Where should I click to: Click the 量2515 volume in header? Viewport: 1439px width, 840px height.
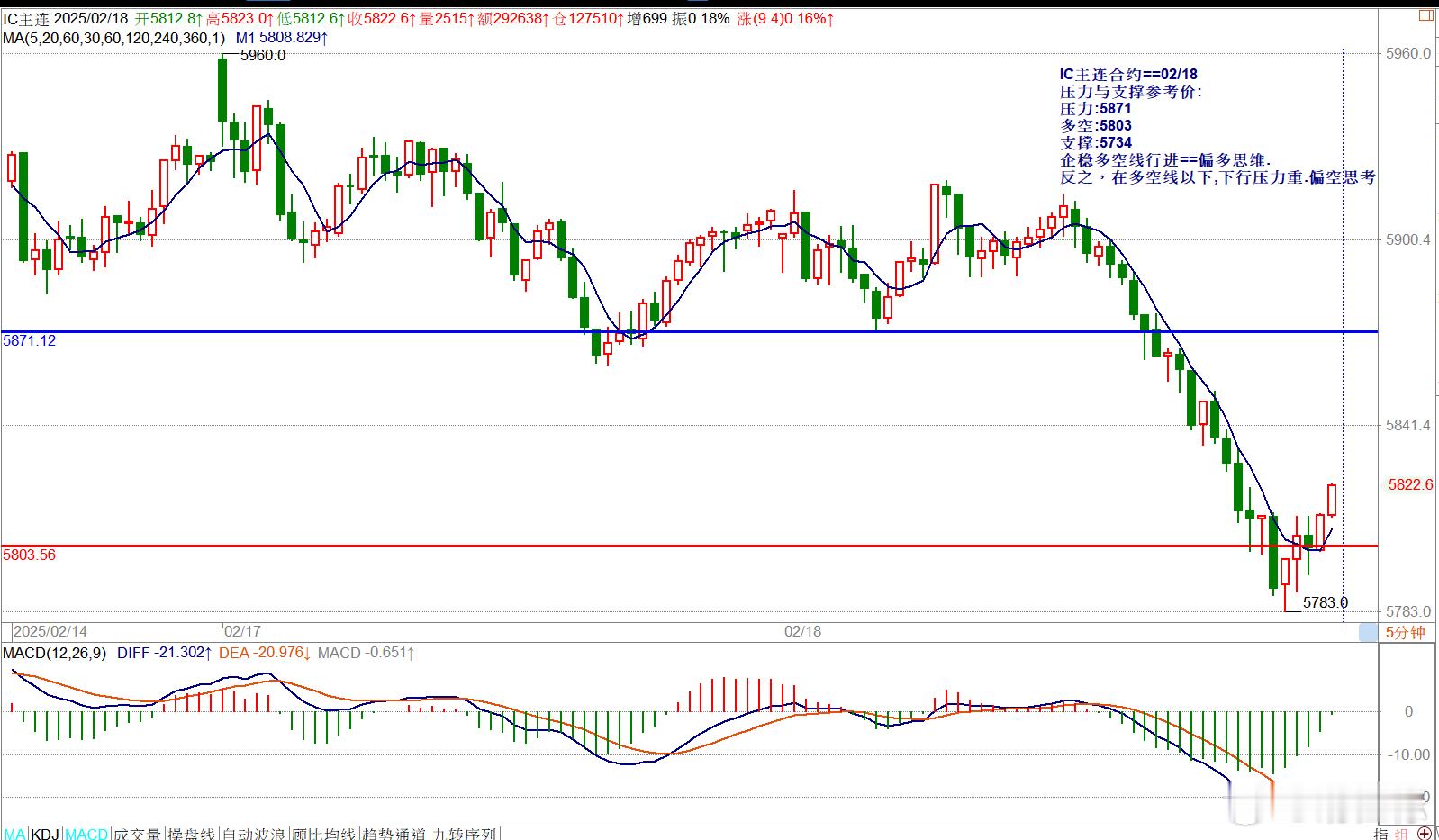[446, 18]
